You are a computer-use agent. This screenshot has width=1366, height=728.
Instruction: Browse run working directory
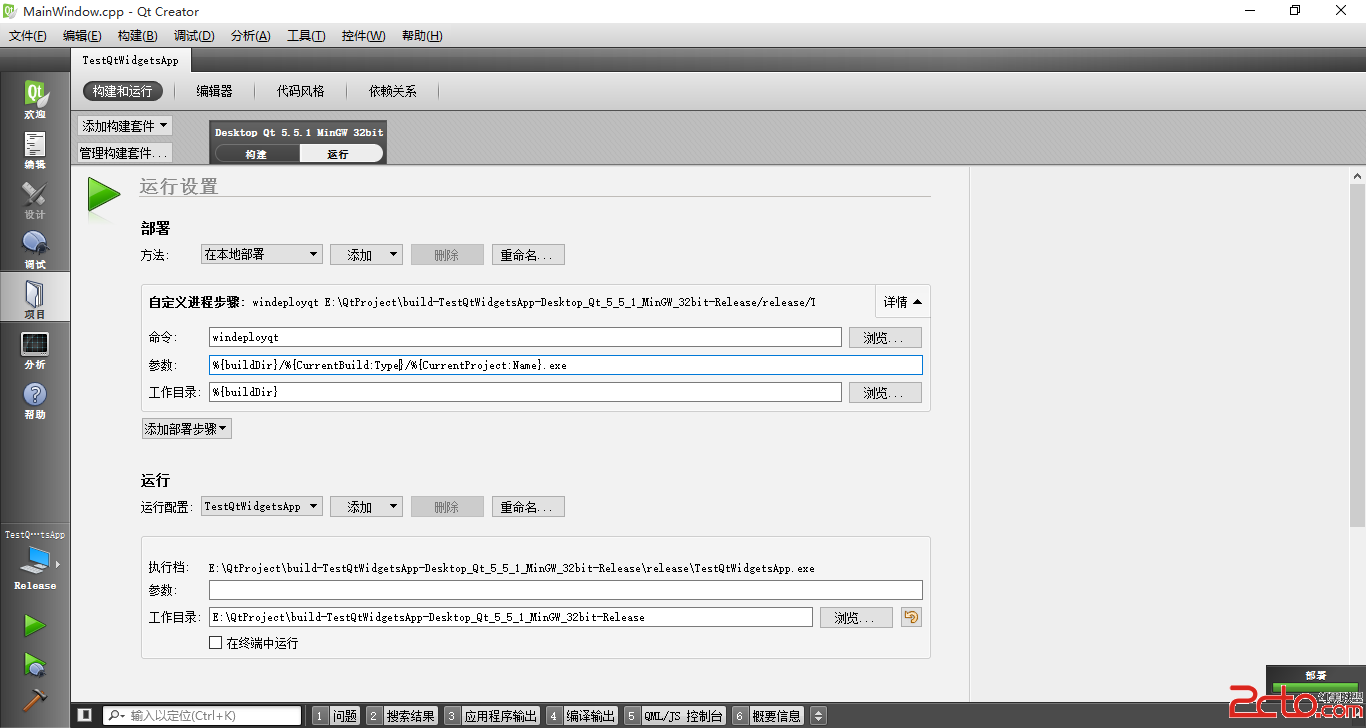click(x=856, y=618)
